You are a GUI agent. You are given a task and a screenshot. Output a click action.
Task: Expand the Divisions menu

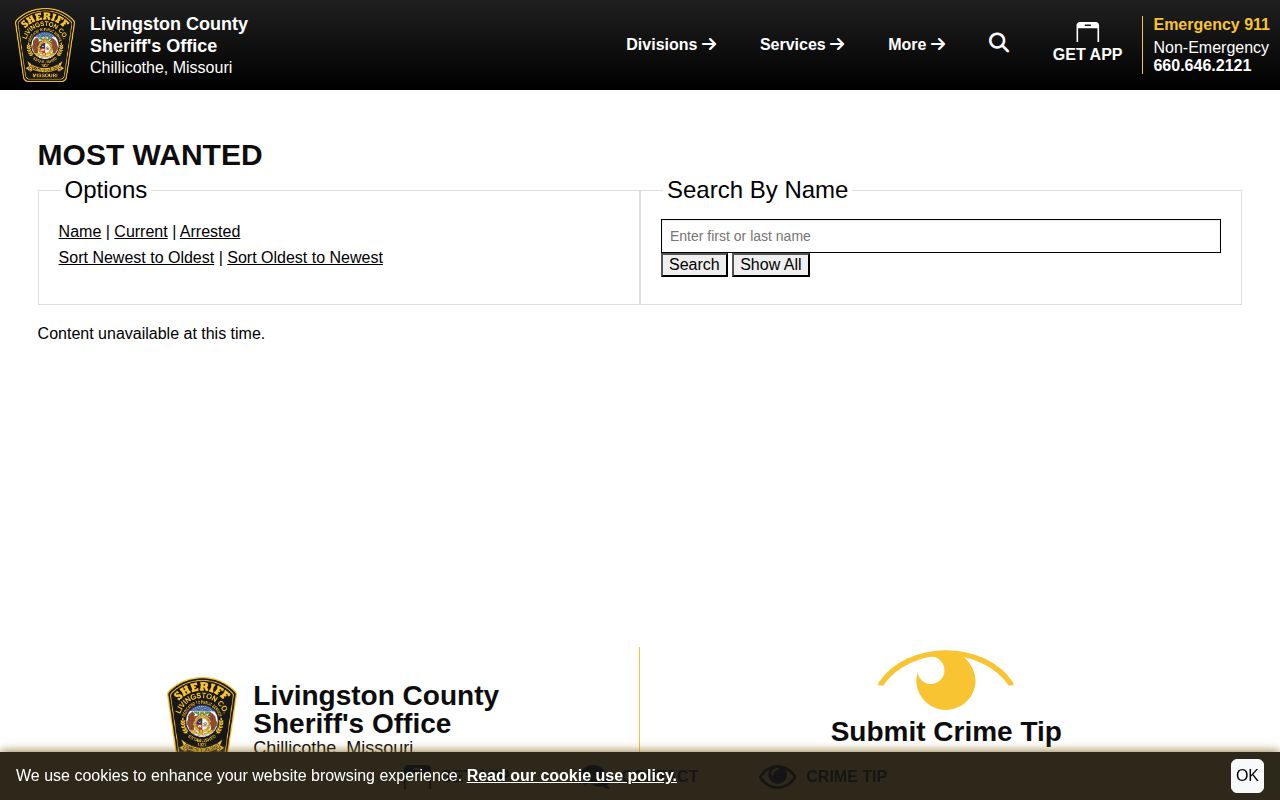click(671, 44)
